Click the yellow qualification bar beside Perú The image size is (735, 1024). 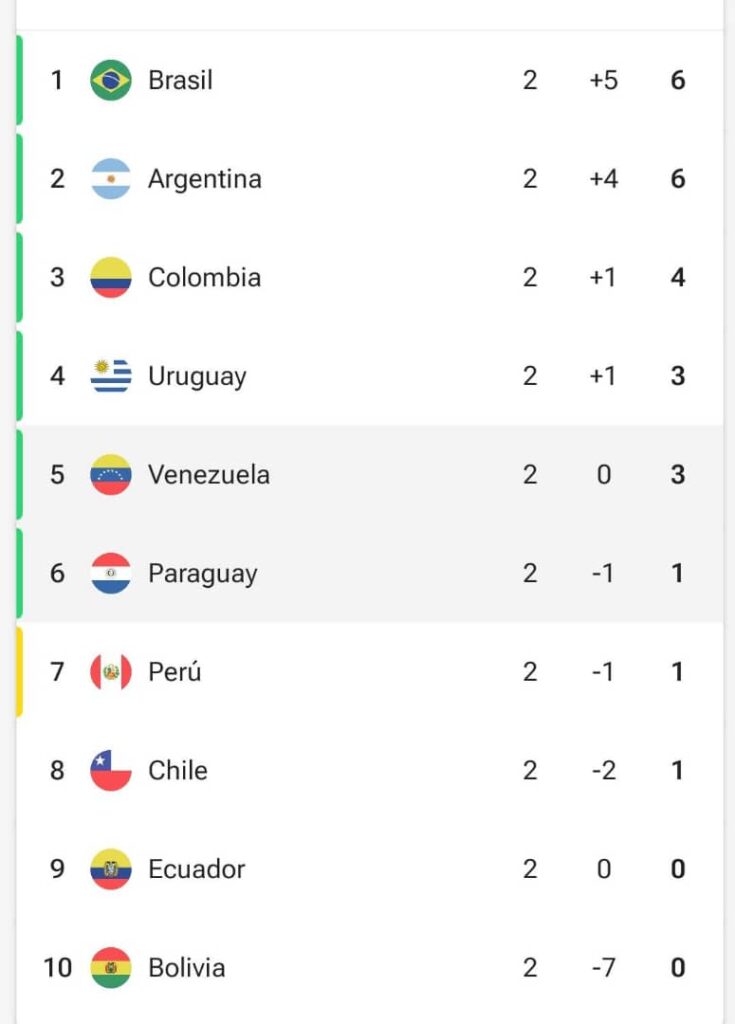click(20, 672)
